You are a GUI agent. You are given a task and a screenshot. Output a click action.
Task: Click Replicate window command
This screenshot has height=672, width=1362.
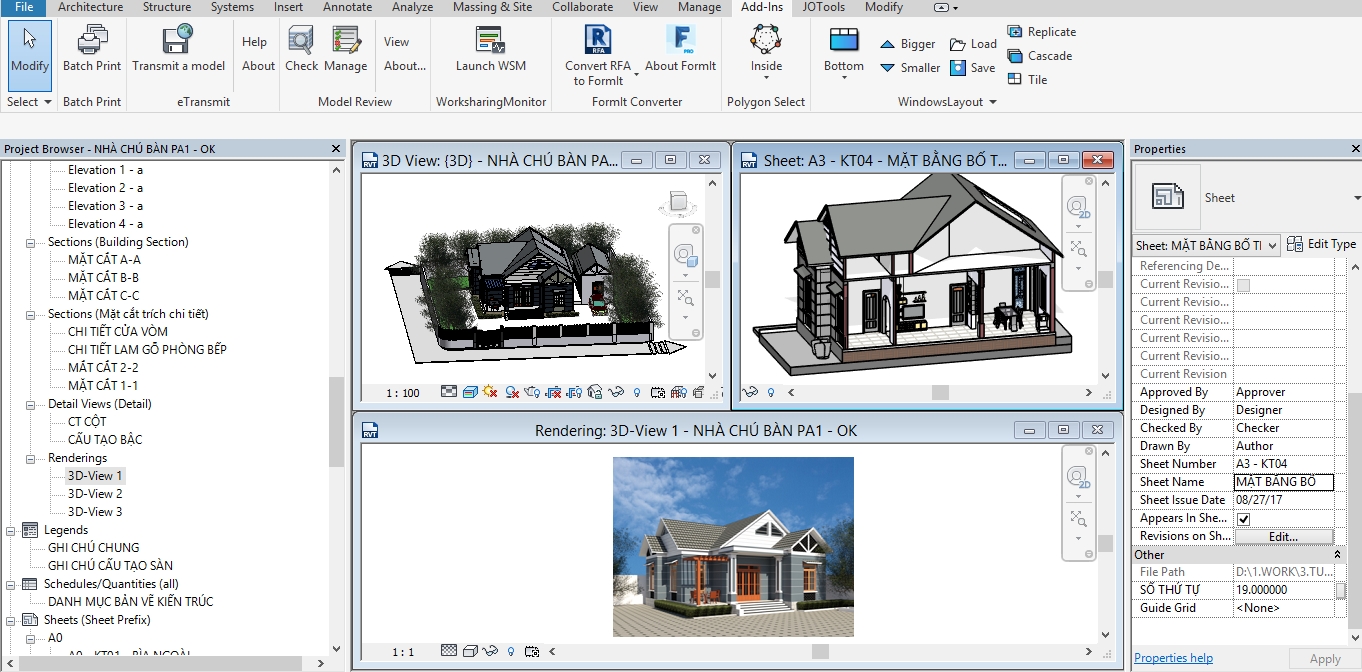1041,32
